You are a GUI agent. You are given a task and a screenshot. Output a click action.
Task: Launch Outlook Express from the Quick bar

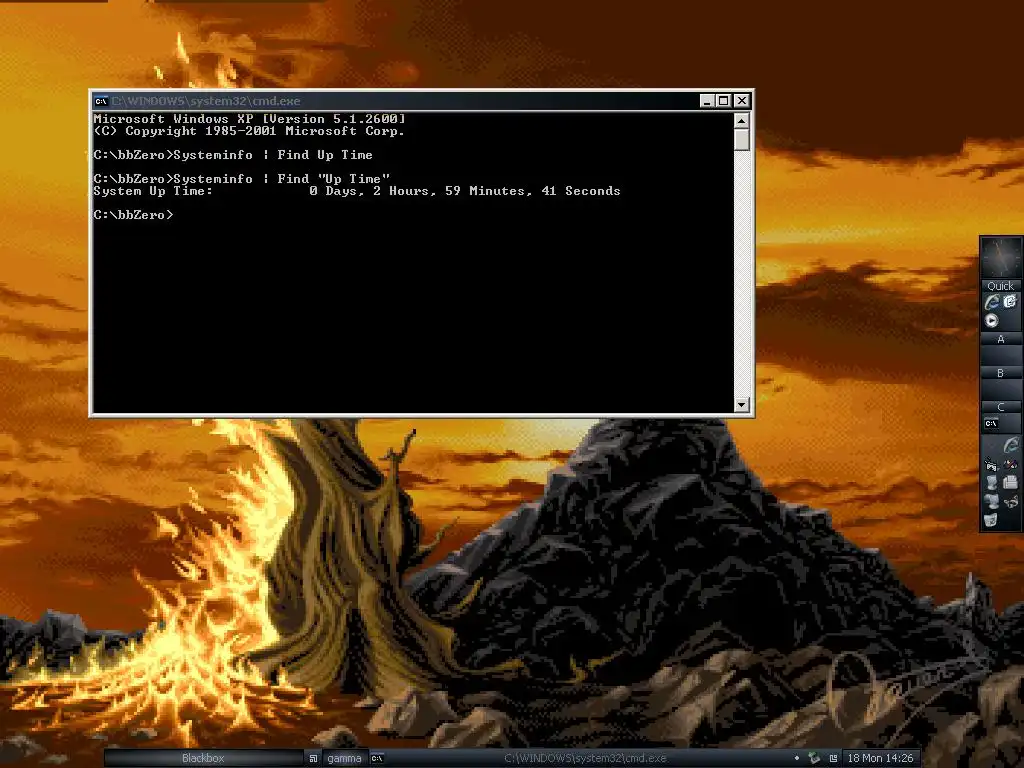1010,302
